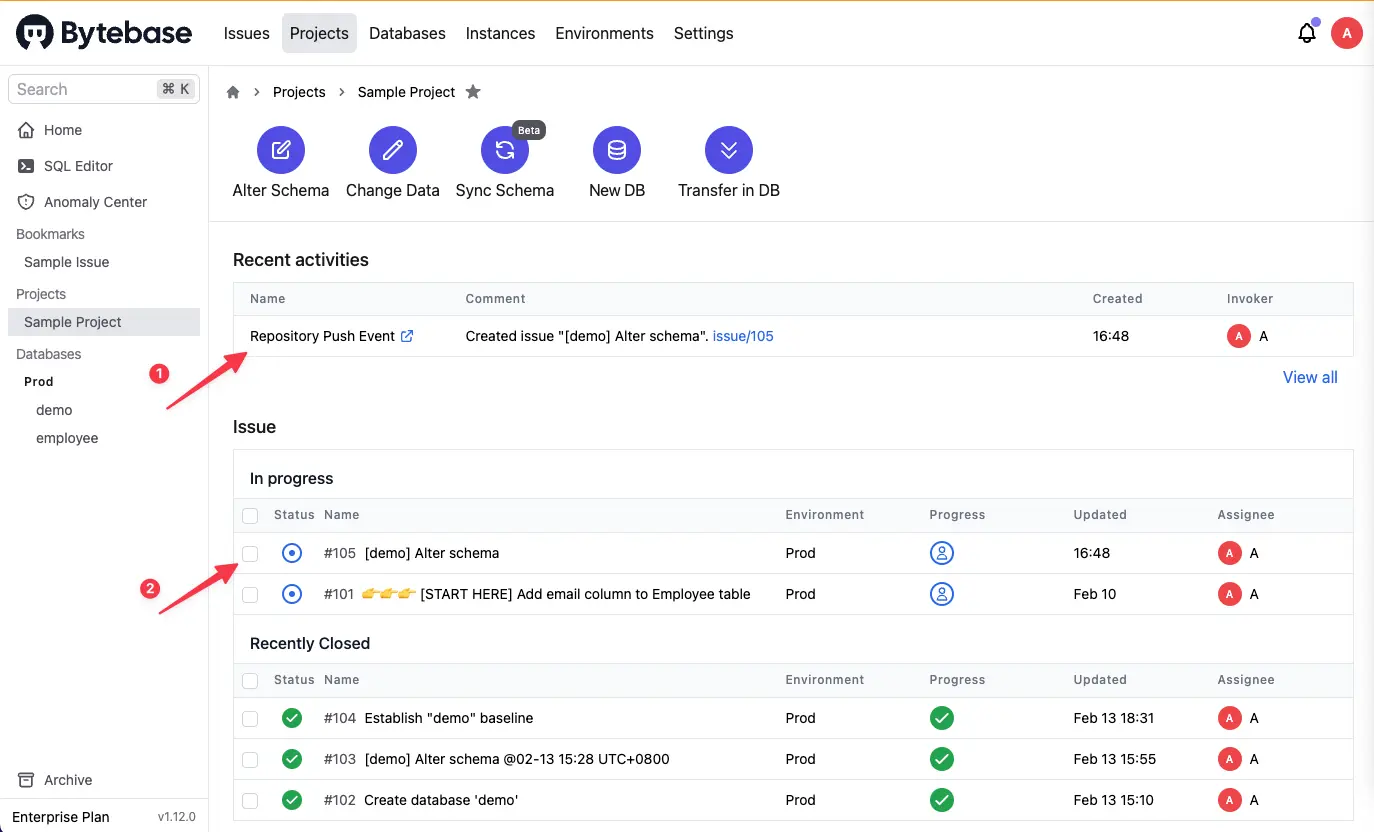
Task: Tick checkbox for issue #104 baseline
Action: (x=250, y=718)
